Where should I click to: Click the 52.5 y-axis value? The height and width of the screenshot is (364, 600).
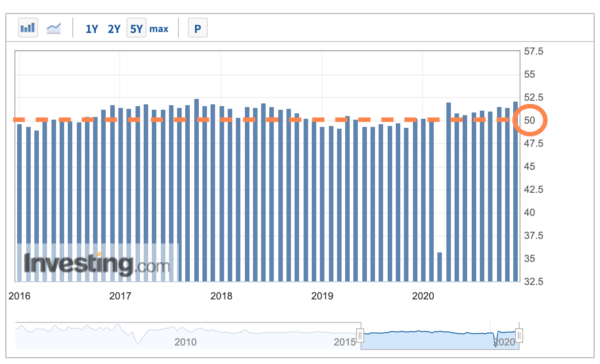point(533,97)
